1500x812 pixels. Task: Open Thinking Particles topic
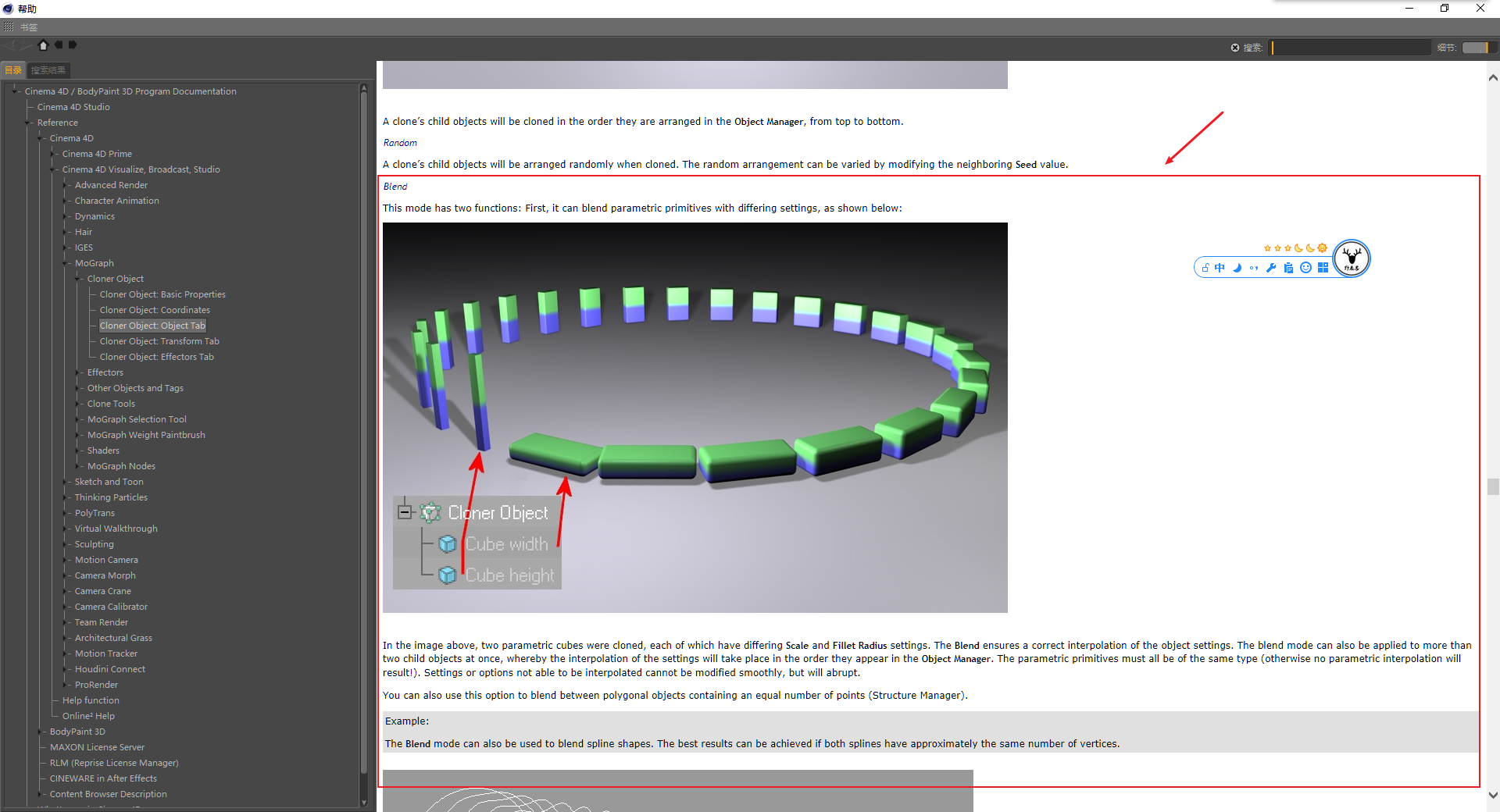(111, 497)
